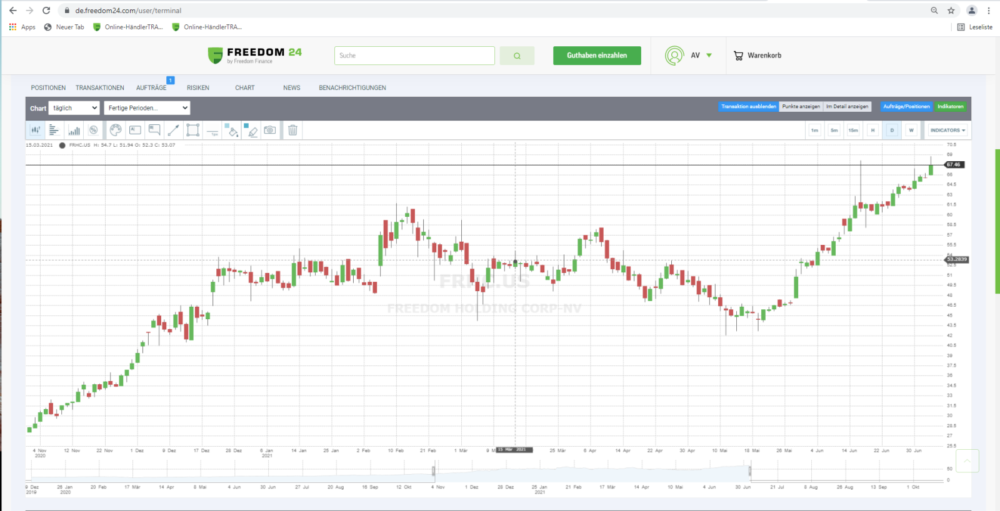The image size is (1000, 511).
Task: Go back in the browser
Action: click(13, 10)
